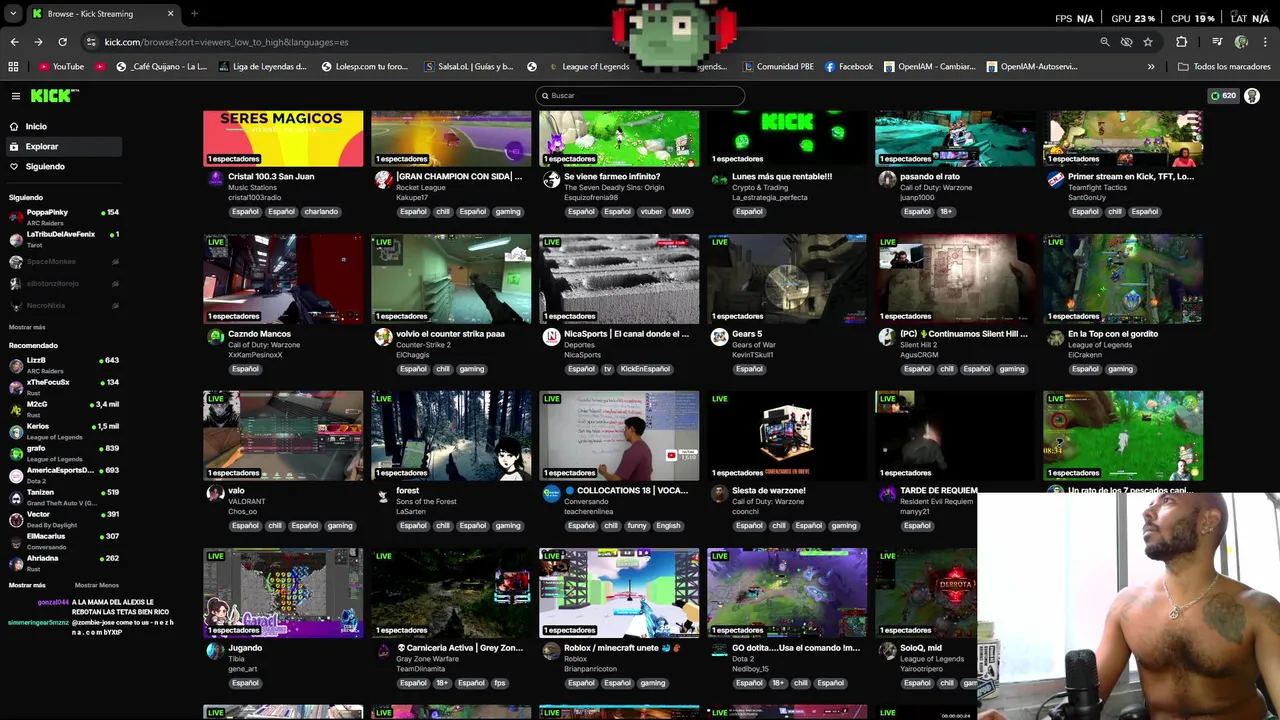1280x720 pixels.
Task: Click the green KICK logo
Action: pos(52,96)
